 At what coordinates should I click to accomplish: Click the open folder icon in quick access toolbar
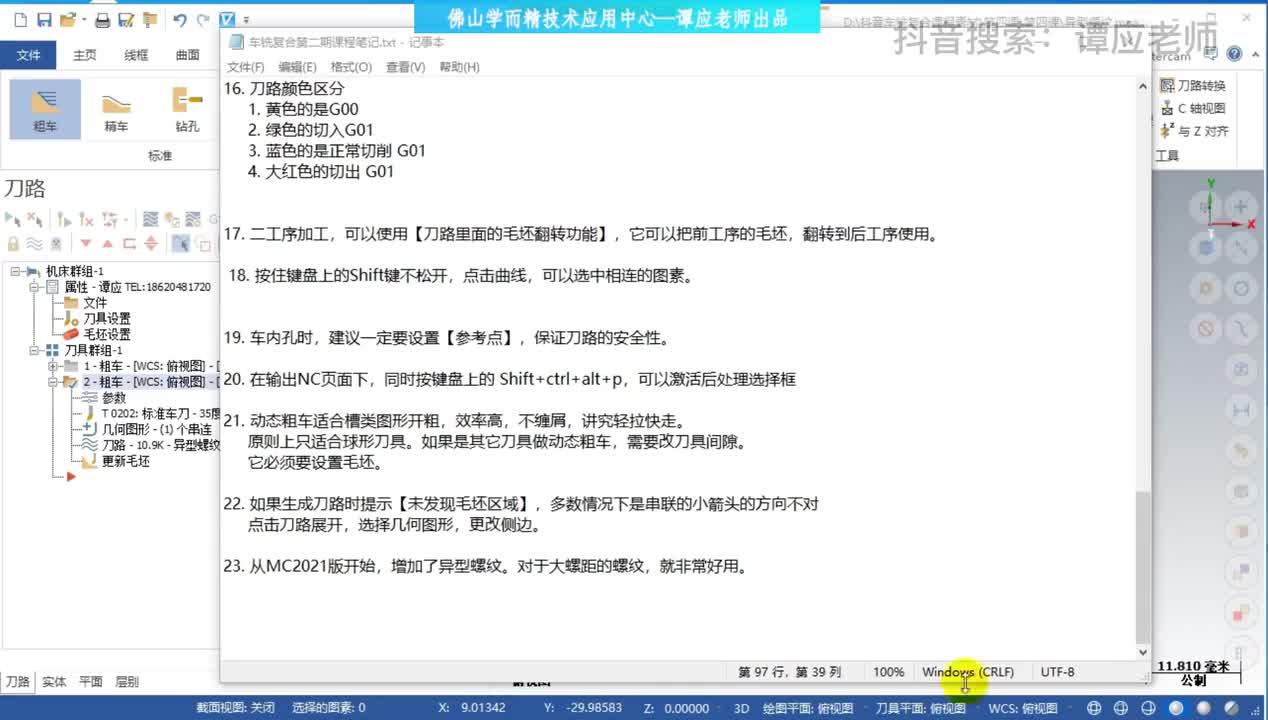point(67,20)
